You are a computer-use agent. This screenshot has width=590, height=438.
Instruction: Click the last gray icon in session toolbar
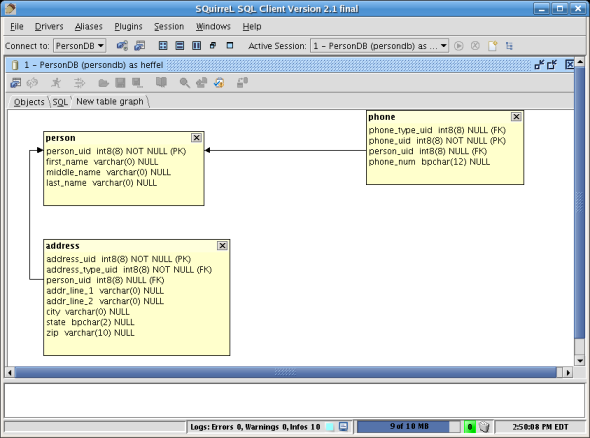click(242, 83)
